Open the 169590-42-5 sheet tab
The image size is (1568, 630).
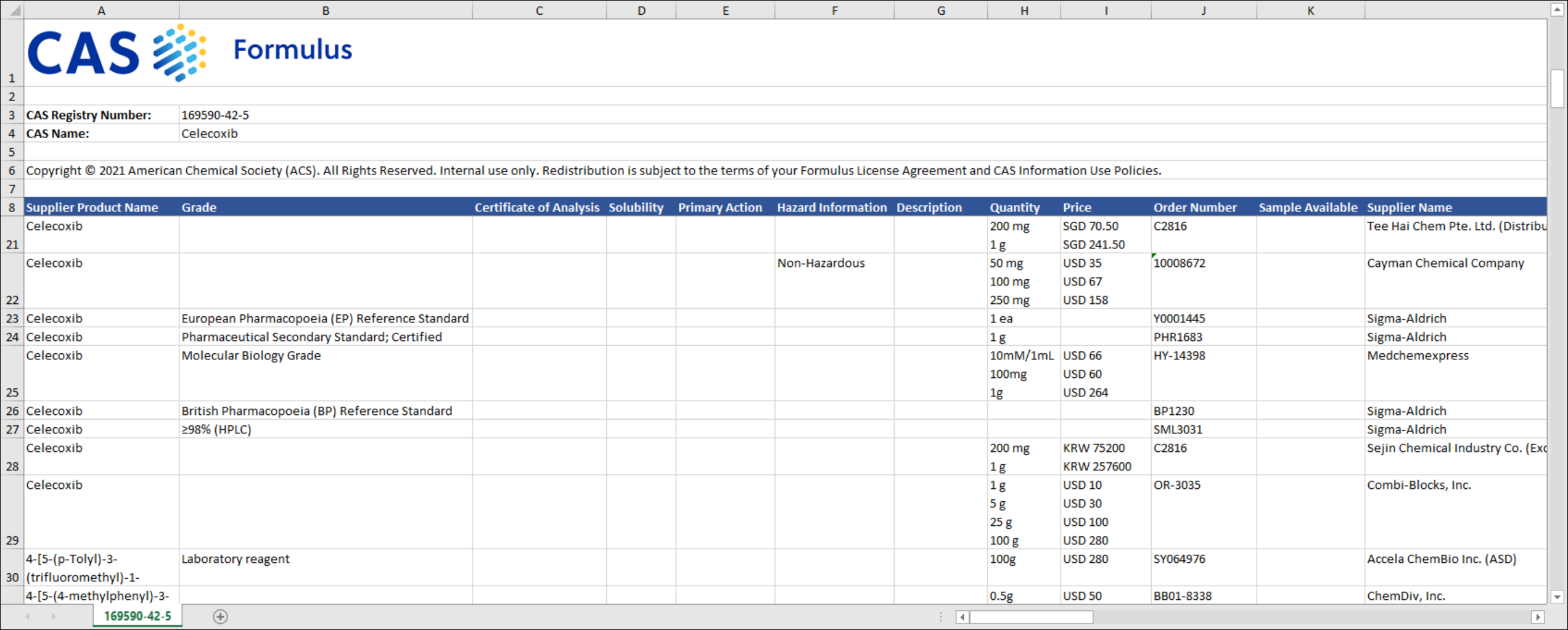pos(138,616)
